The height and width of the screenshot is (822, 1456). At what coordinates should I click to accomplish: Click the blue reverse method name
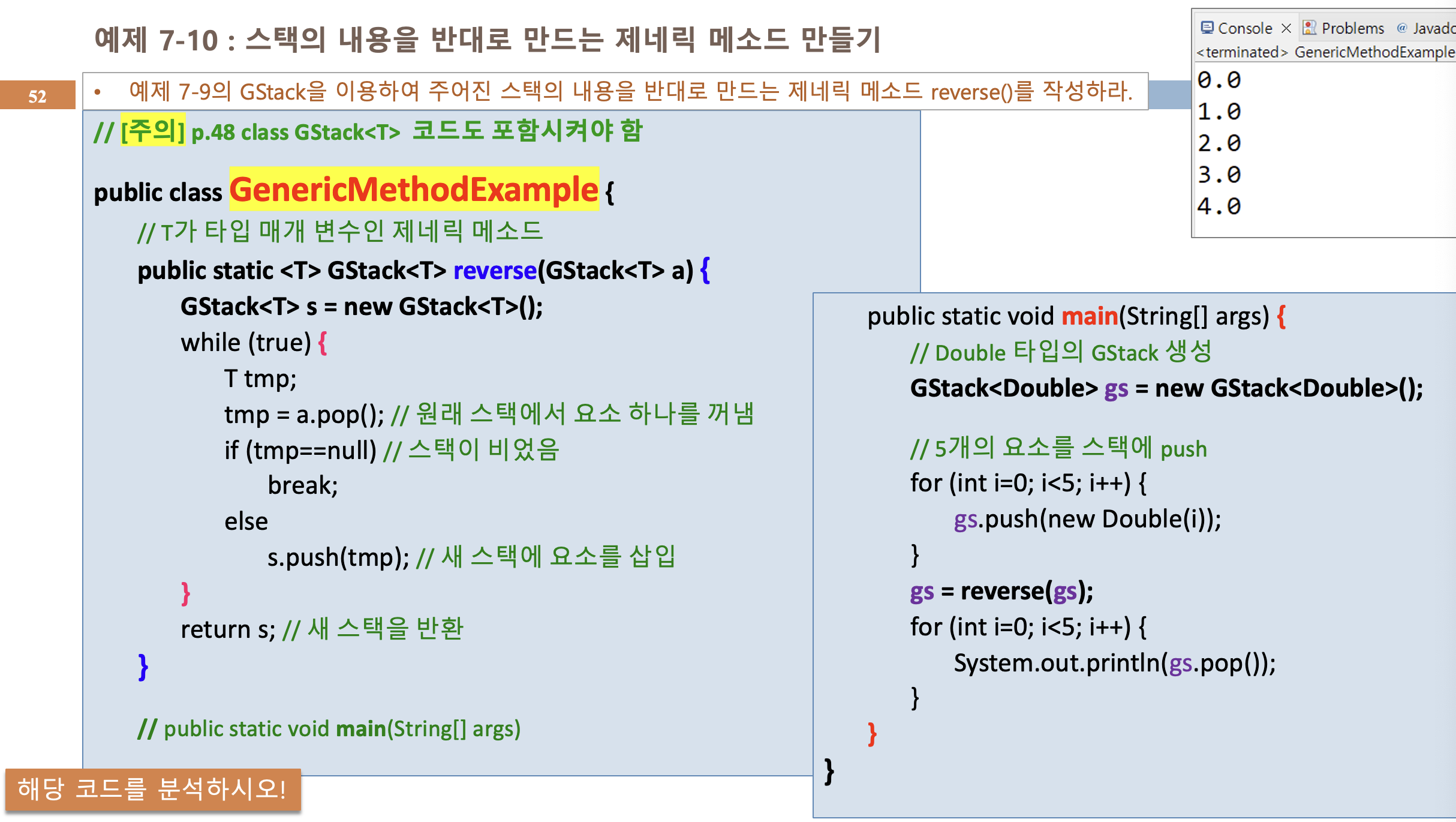(x=494, y=271)
